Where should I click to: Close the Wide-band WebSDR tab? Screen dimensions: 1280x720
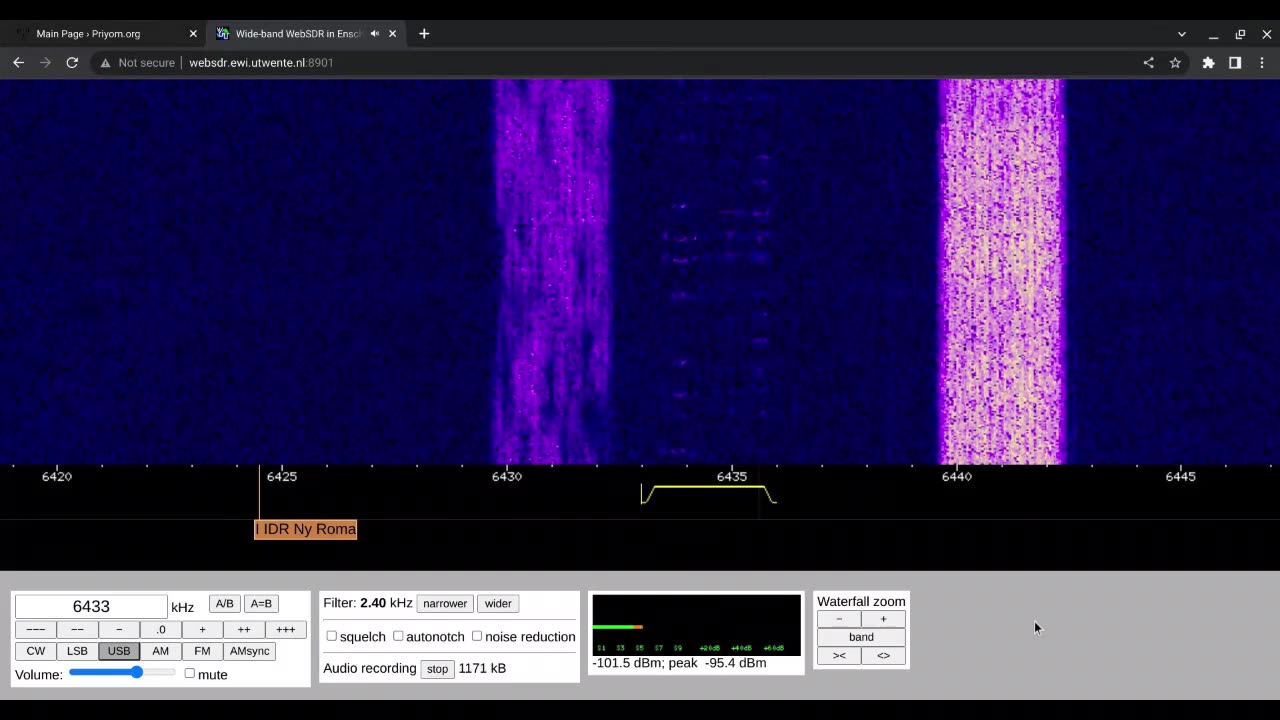point(392,33)
